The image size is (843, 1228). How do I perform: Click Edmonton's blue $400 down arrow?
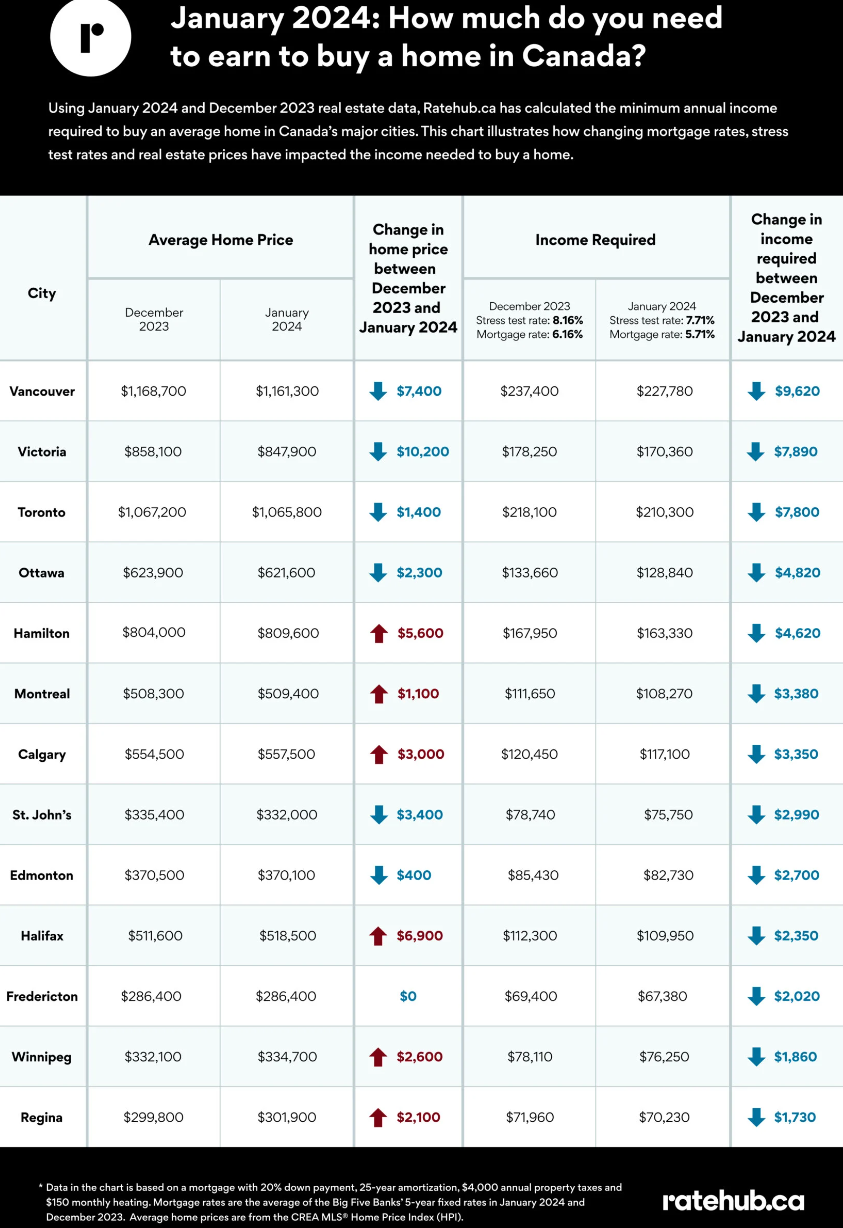[378, 875]
